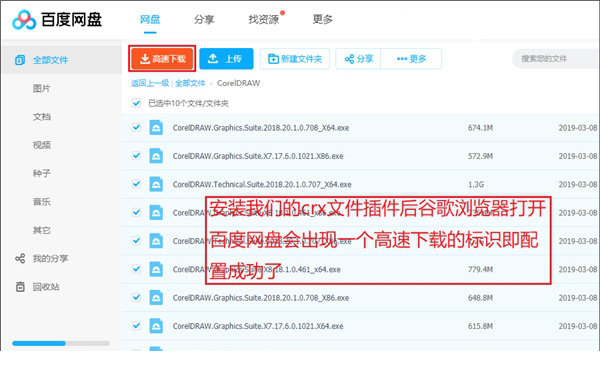This screenshot has height=365, width=600.
Task: Uncheck CorelDRAW.Graphics.Suite.X7.17.6.0.1021.X64.exe checkbox
Action: [136, 326]
